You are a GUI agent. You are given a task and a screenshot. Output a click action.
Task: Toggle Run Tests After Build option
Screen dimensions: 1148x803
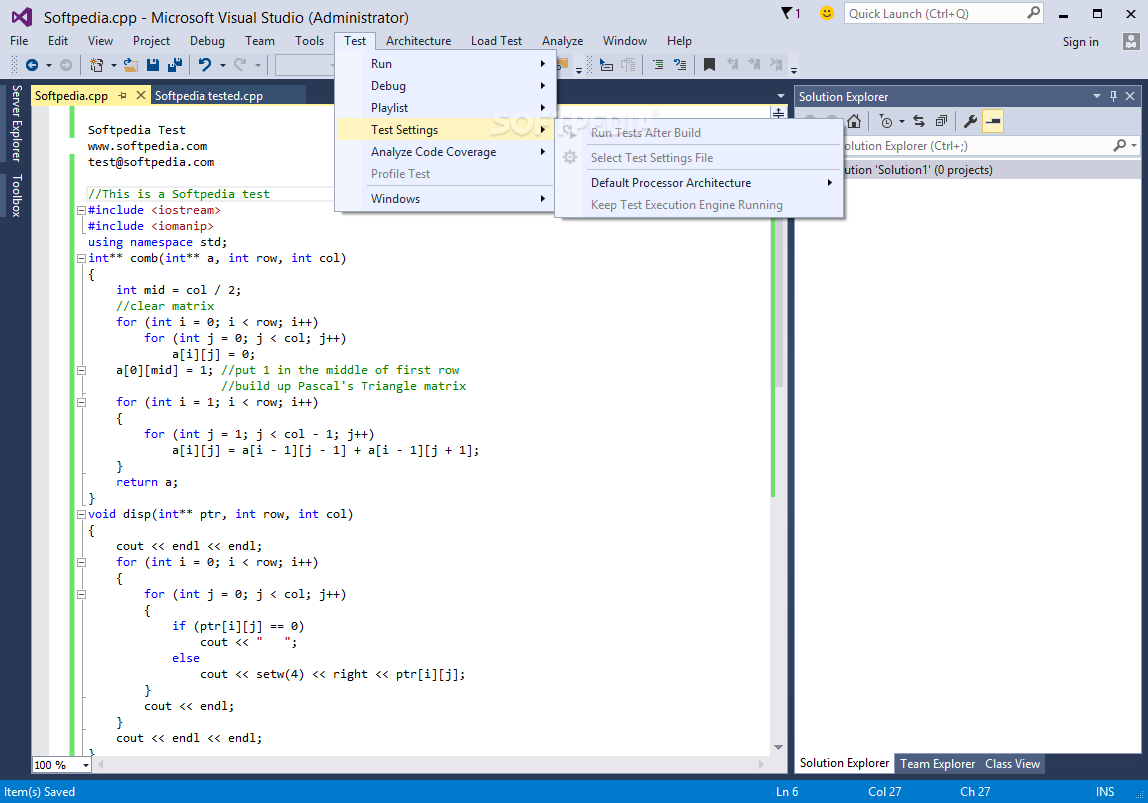tap(646, 132)
